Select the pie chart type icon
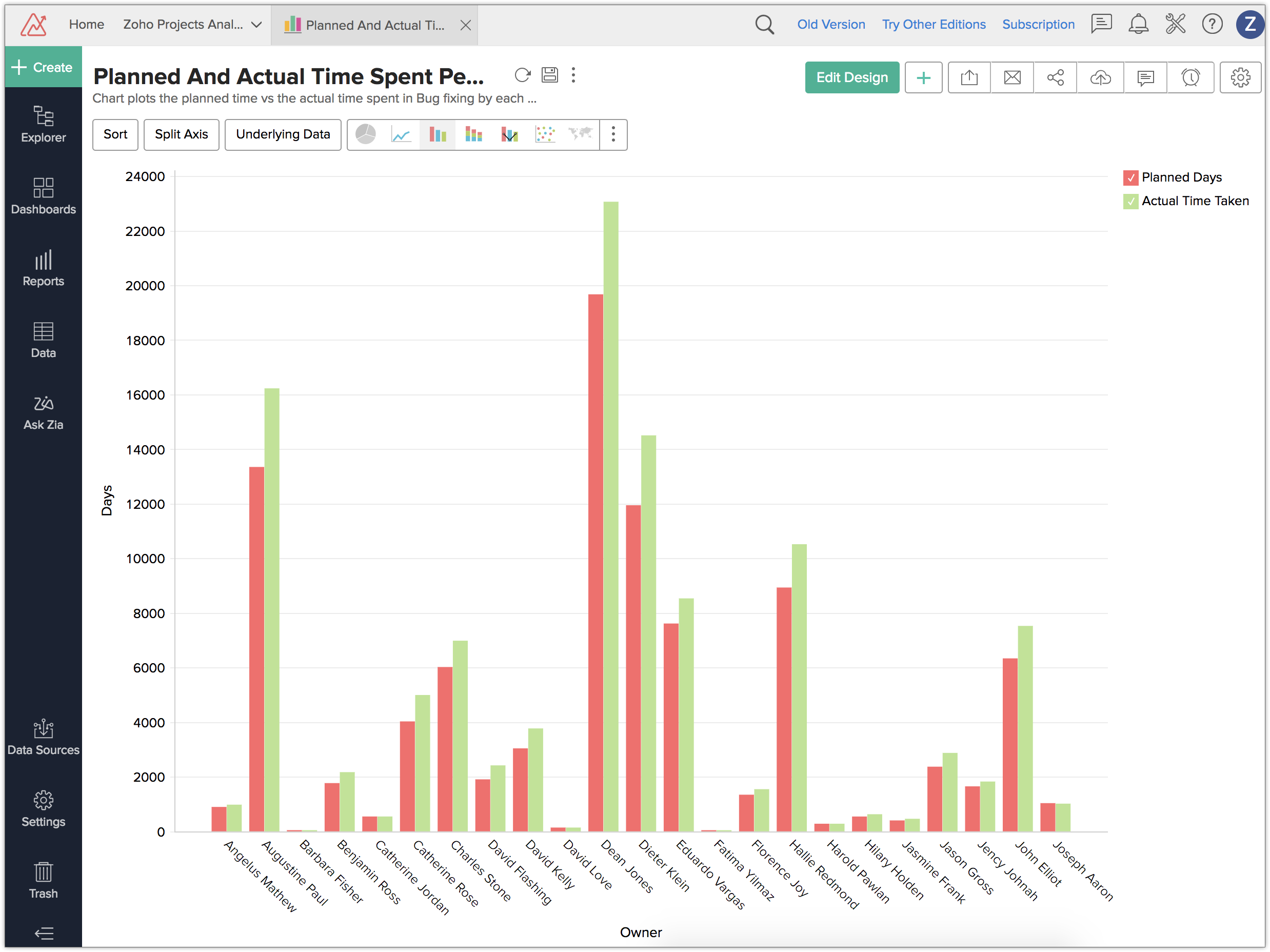Viewport: 1270px width, 952px height. coord(366,134)
